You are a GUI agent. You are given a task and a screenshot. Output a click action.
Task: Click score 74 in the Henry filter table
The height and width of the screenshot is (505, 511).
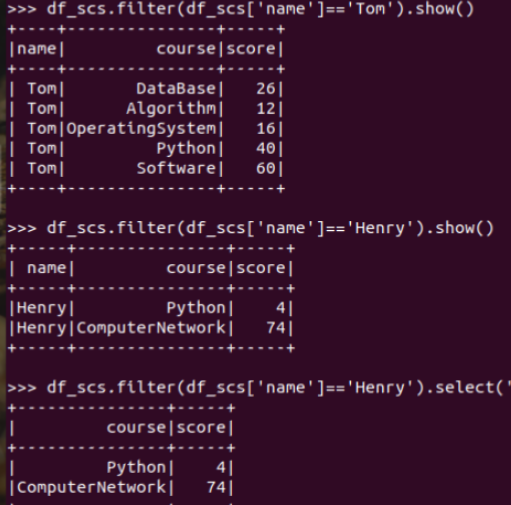[276, 328]
